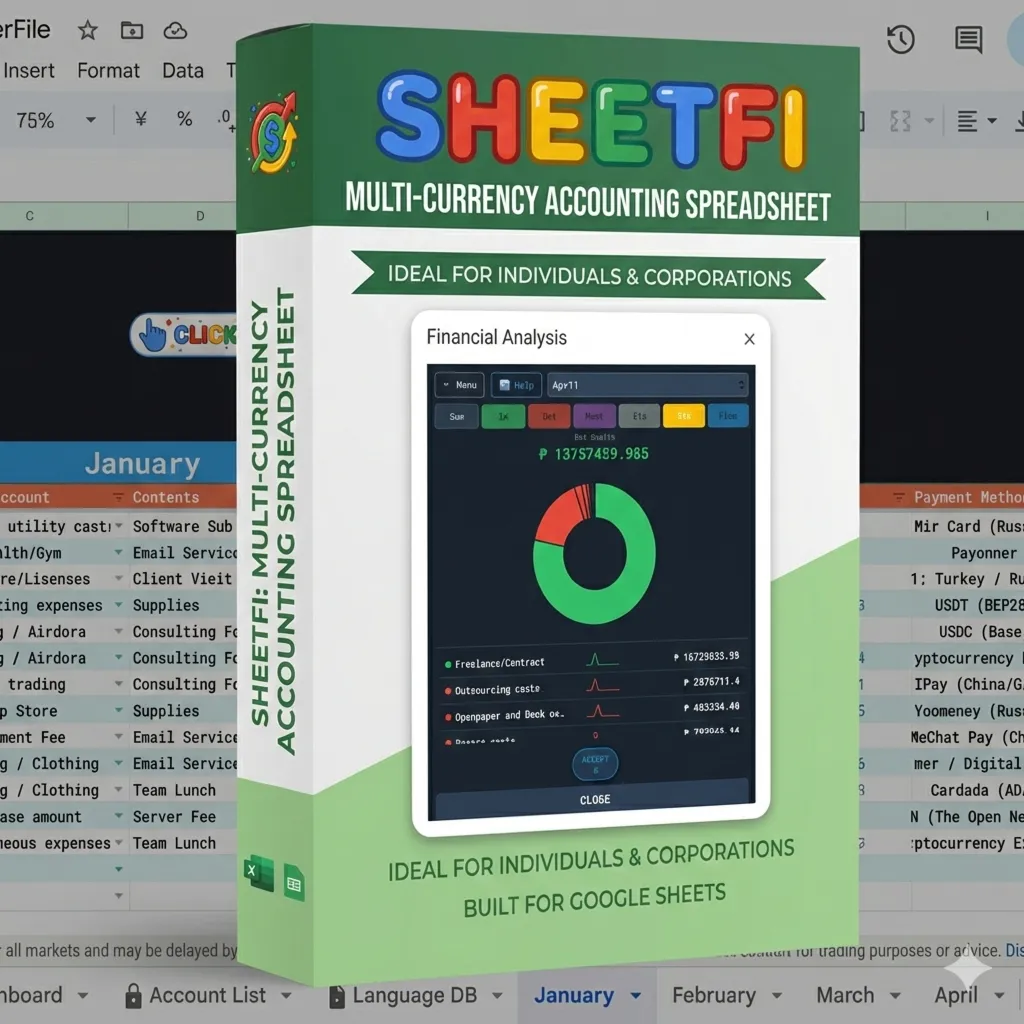The height and width of the screenshot is (1024, 1024).
Task: Apply the ¥ currency format icon
Action: (140, 119)
